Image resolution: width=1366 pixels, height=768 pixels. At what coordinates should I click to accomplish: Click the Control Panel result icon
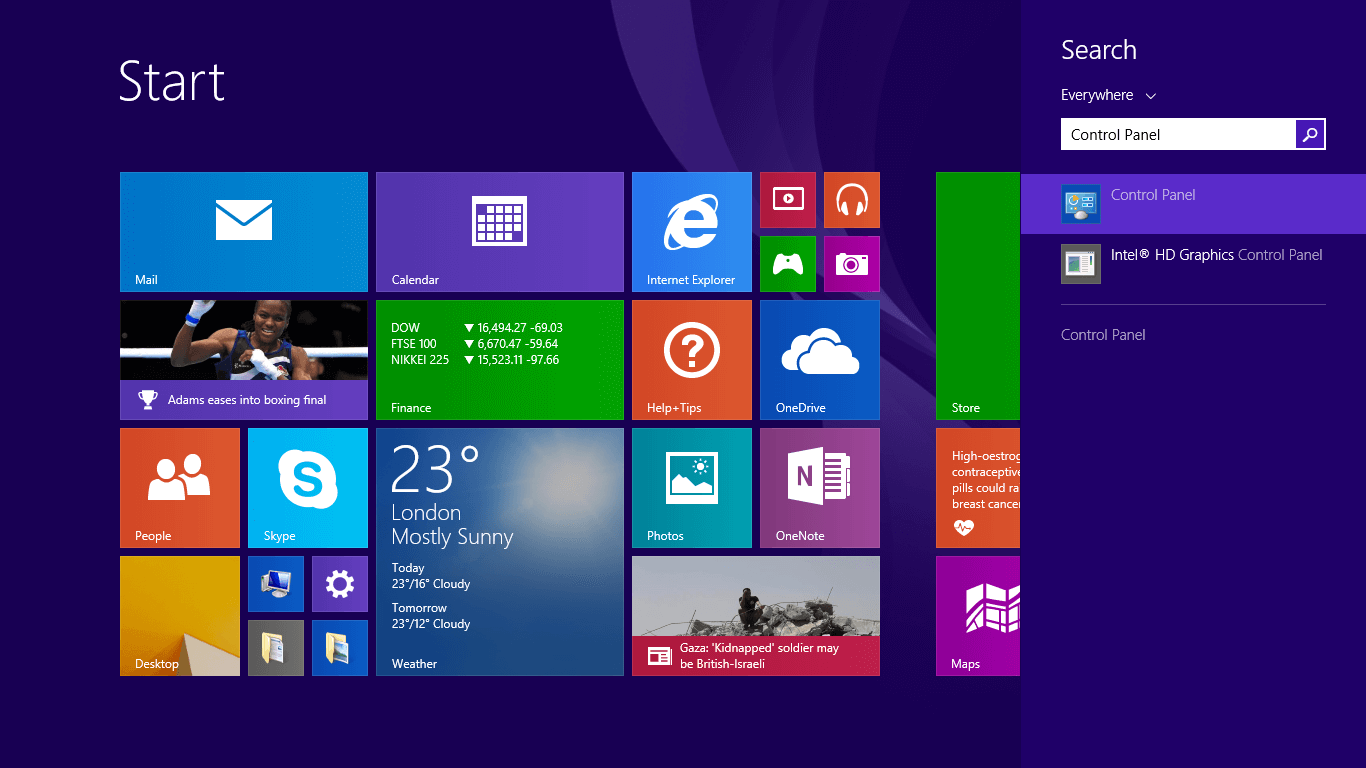tap(1081, 204)
